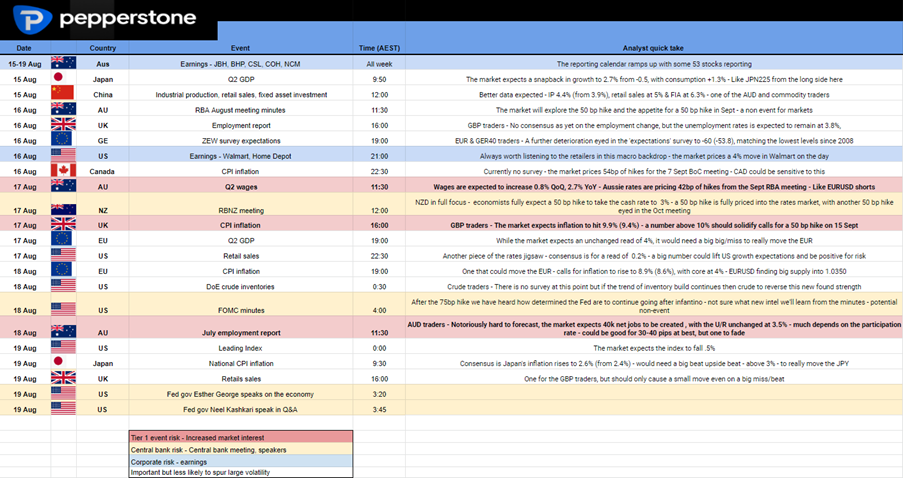Click the 'Important but less likely' legend entry

click(x=241, y=472)
